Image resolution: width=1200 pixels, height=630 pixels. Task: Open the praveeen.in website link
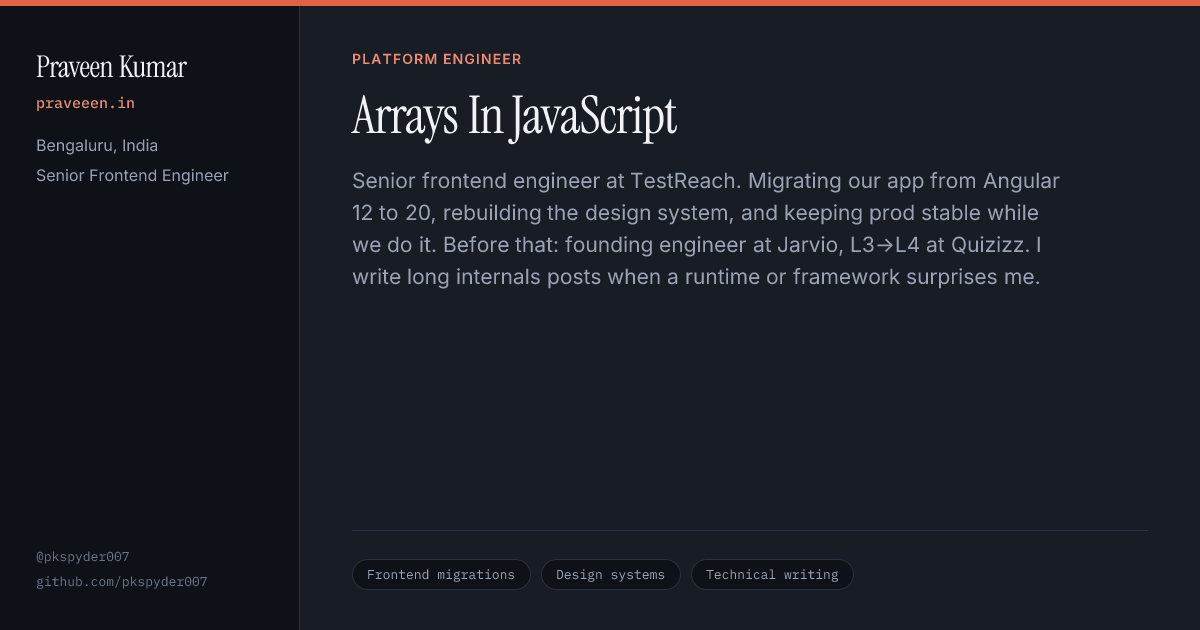coord(85,103)
